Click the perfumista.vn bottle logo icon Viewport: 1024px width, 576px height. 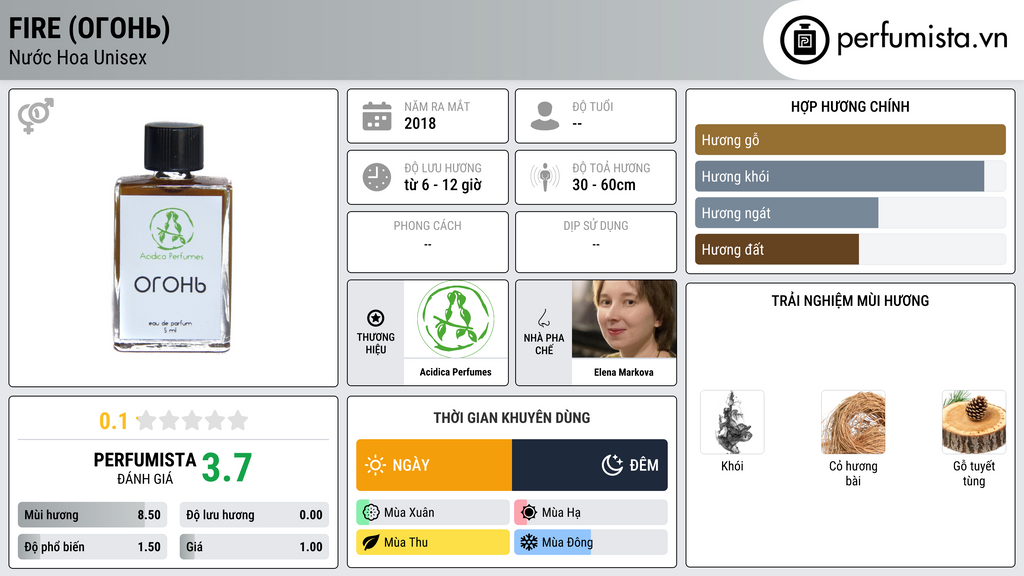[804, 40]
